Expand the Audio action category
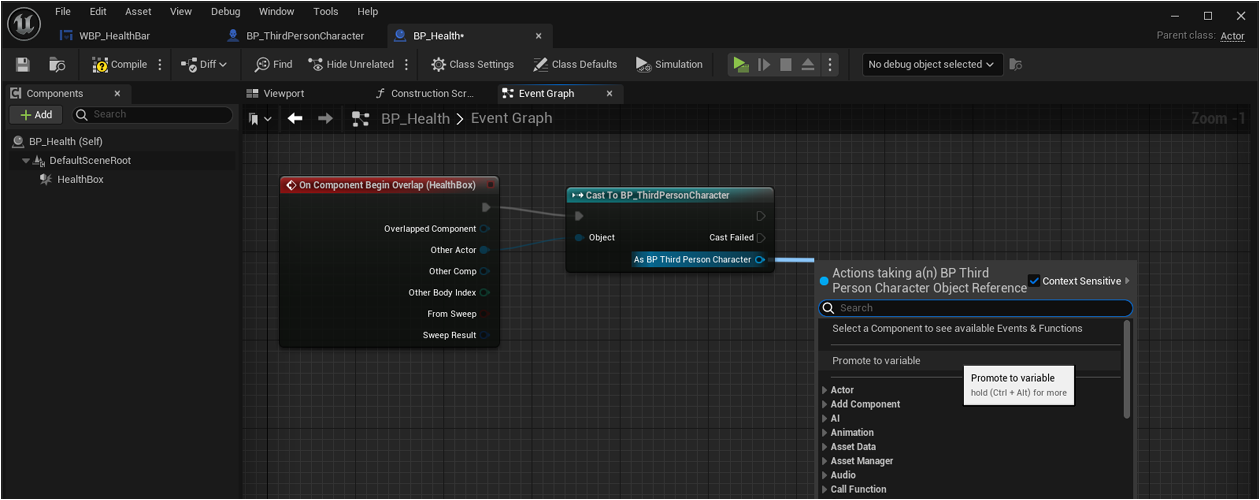1260x500 pixels. tap(825, 475)
